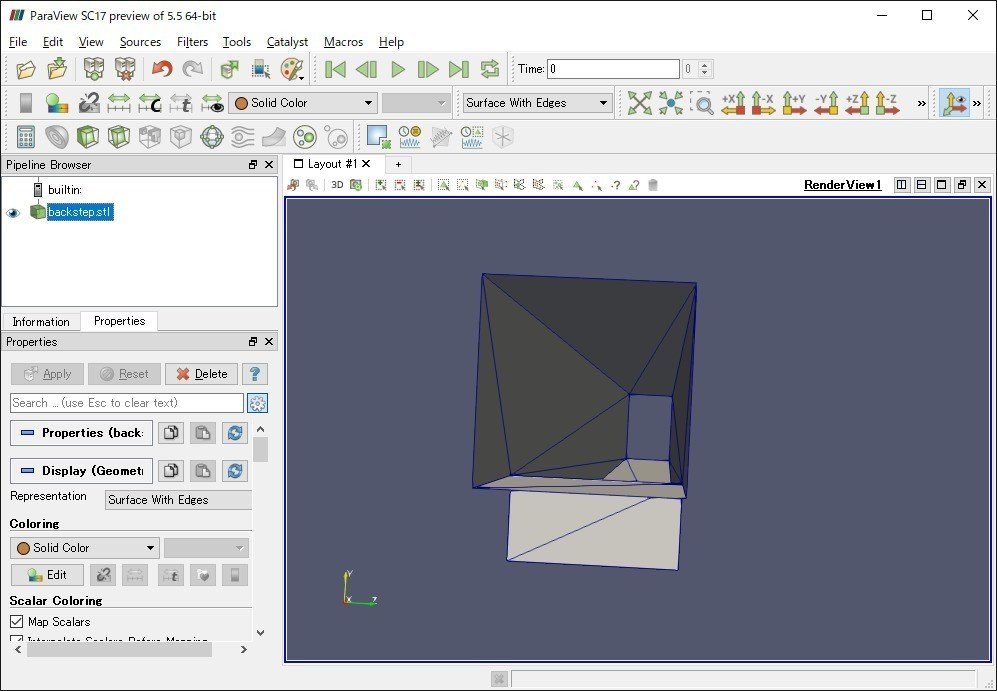Switch to the Information tab
The width and height of the screenshot is (997, 691).
click(41, 322)
